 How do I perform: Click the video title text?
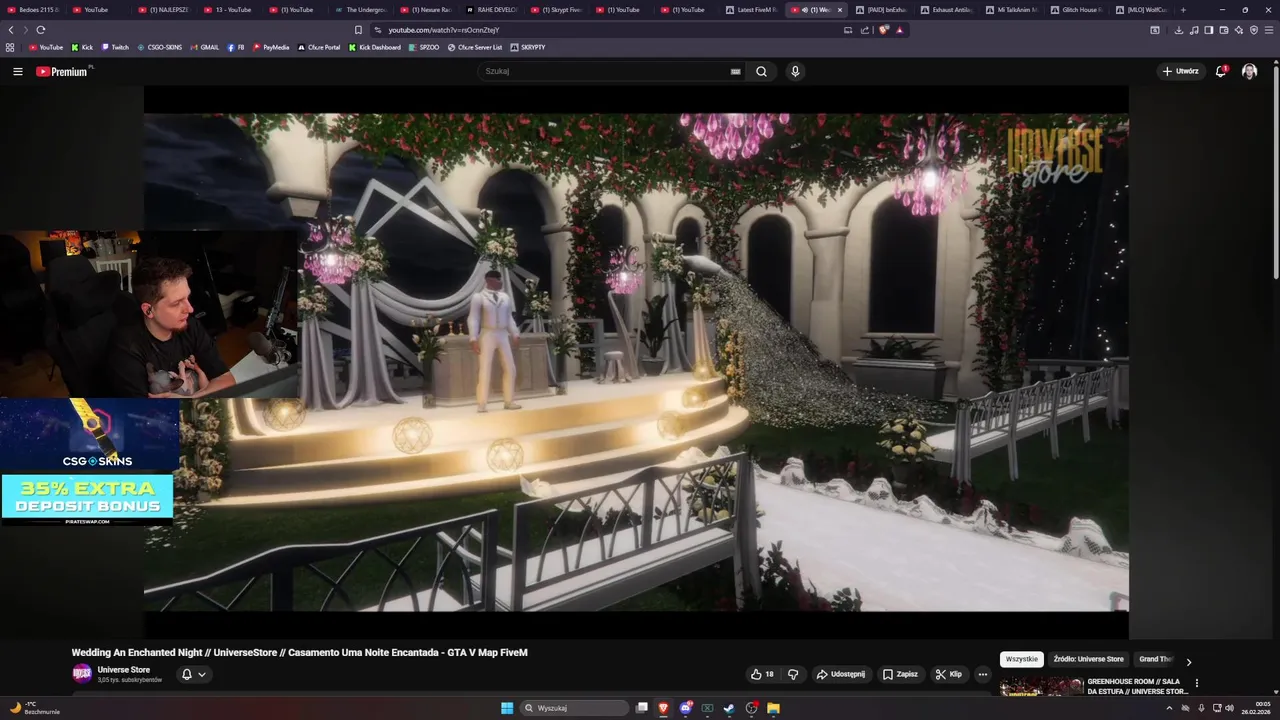(x=299, y=652)
